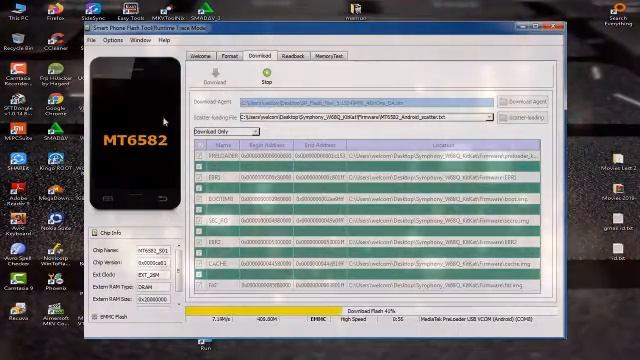The width and height of the screenshot is (640, 360).
Task: Open Google Chrome desktop shortcut
Action: coord(56,104)
